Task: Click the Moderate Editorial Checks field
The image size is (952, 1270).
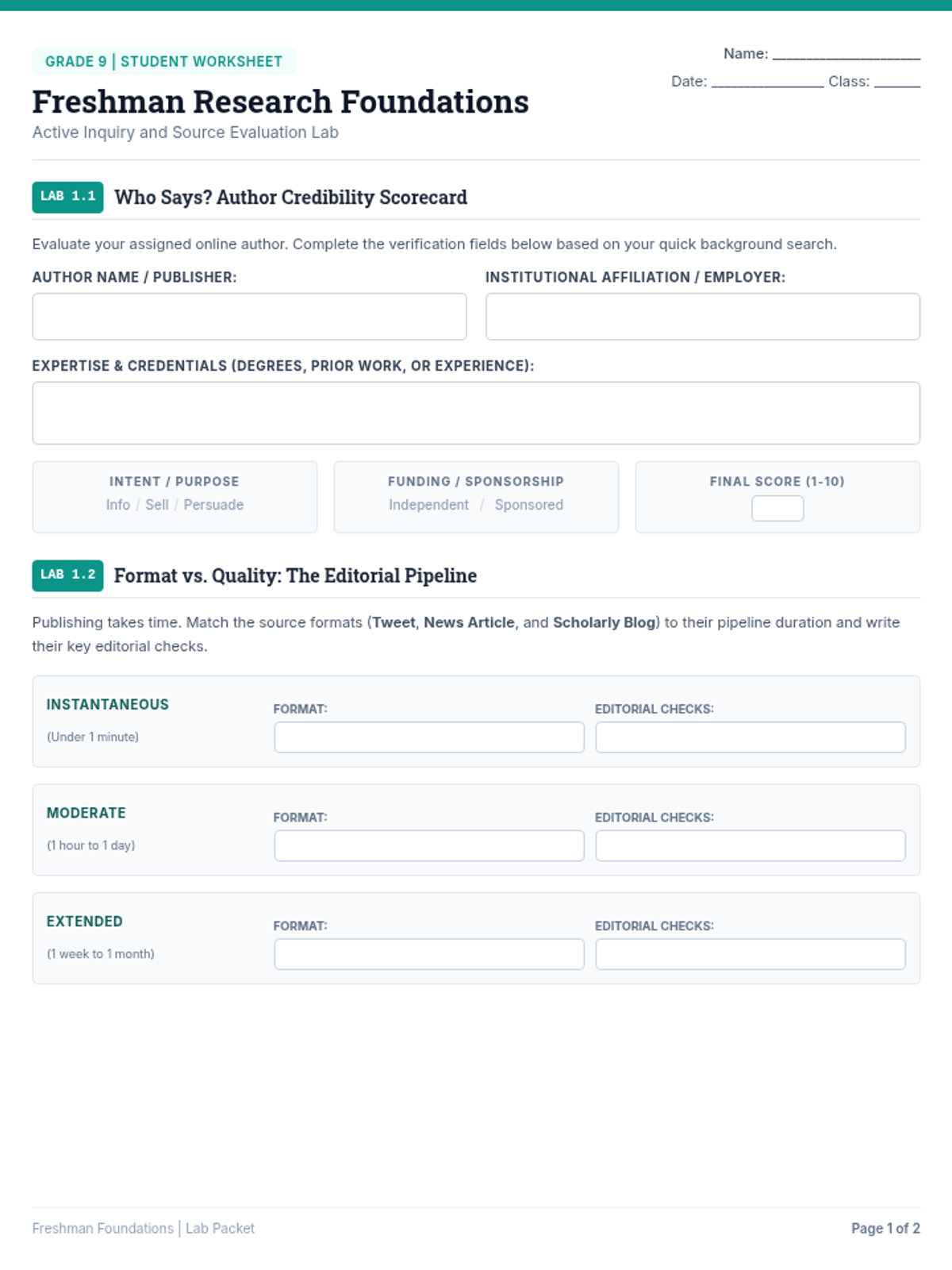Action: [x=750, y=845]
